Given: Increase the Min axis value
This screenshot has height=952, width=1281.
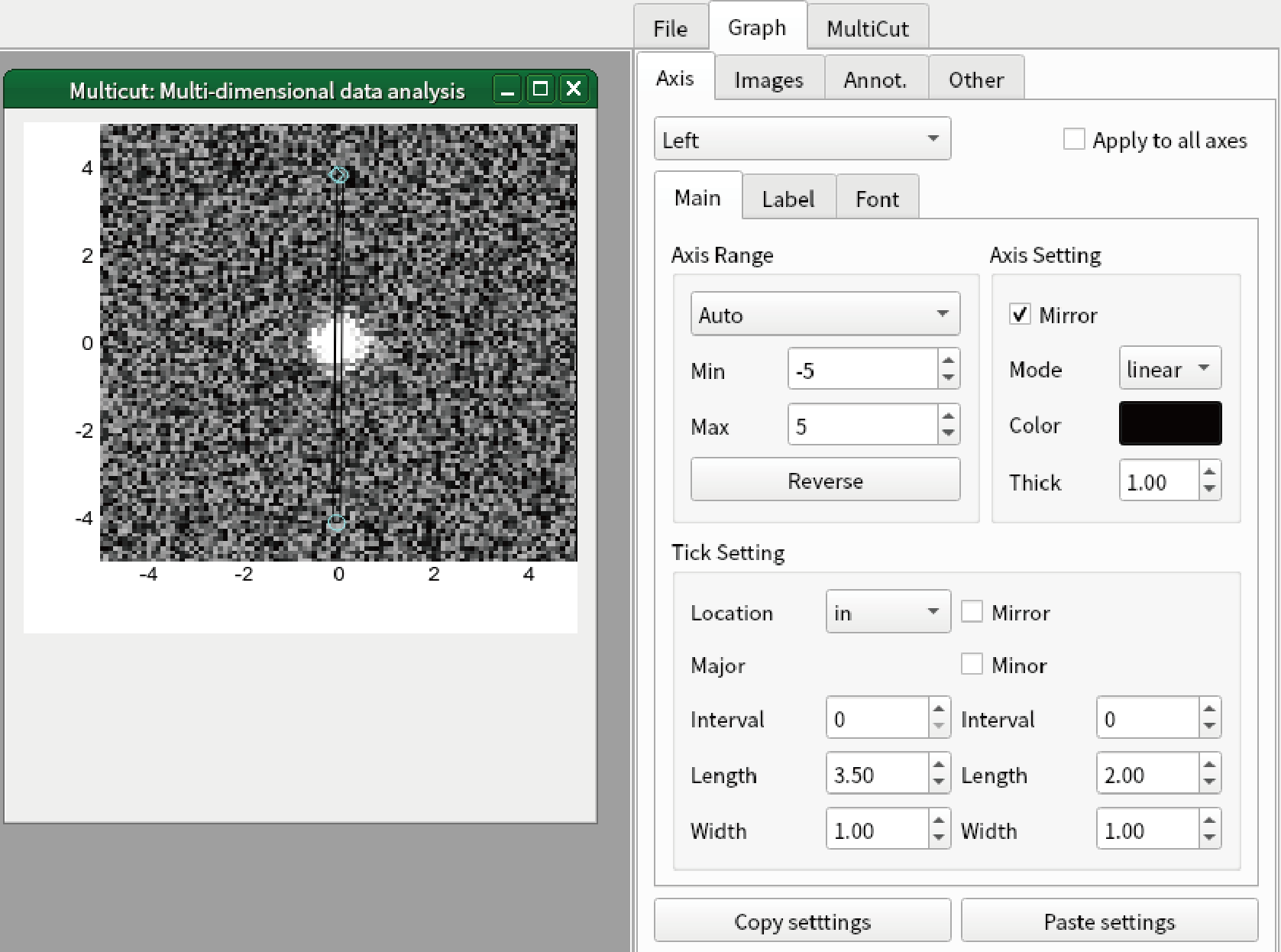Looking at the screenshot, I should (948, 361).
